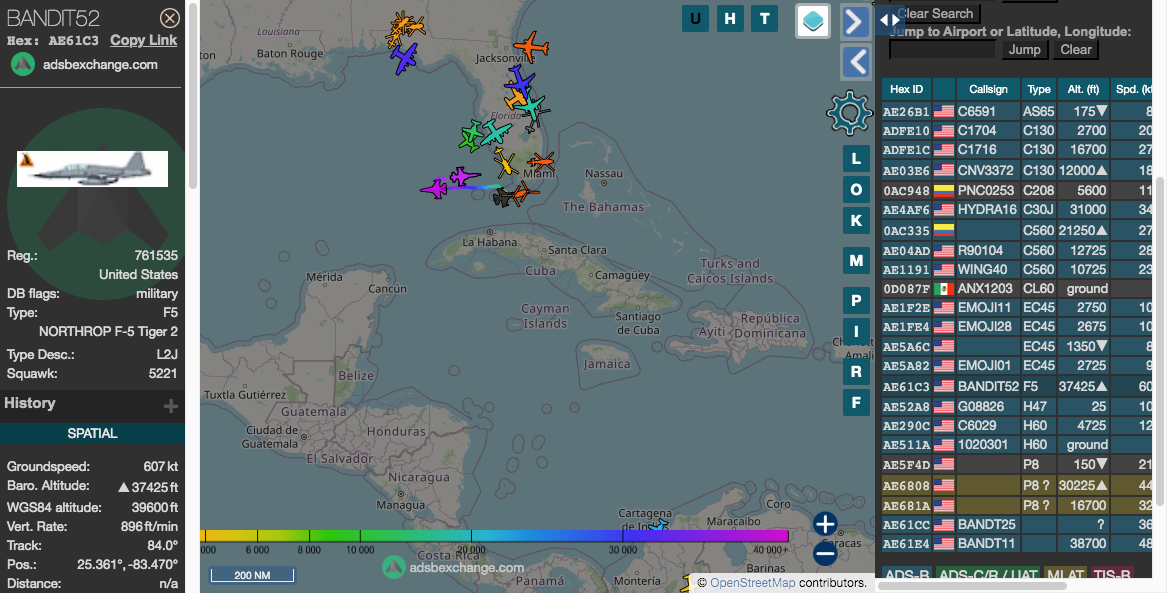Image resolution: width=1167 pixels, height=593 pixels.
Task: Toggle the R map option
Action: [x=856, y=372]
